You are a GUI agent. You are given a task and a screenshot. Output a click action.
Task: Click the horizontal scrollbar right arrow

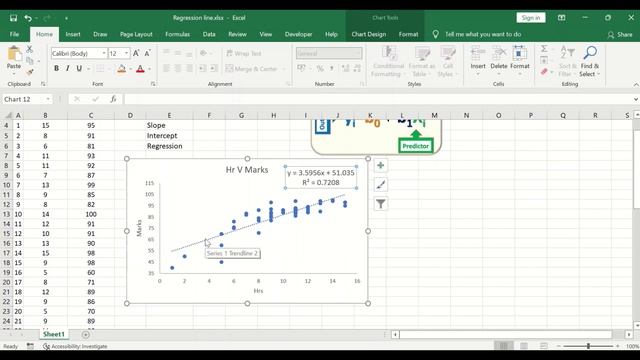point(629,335)
